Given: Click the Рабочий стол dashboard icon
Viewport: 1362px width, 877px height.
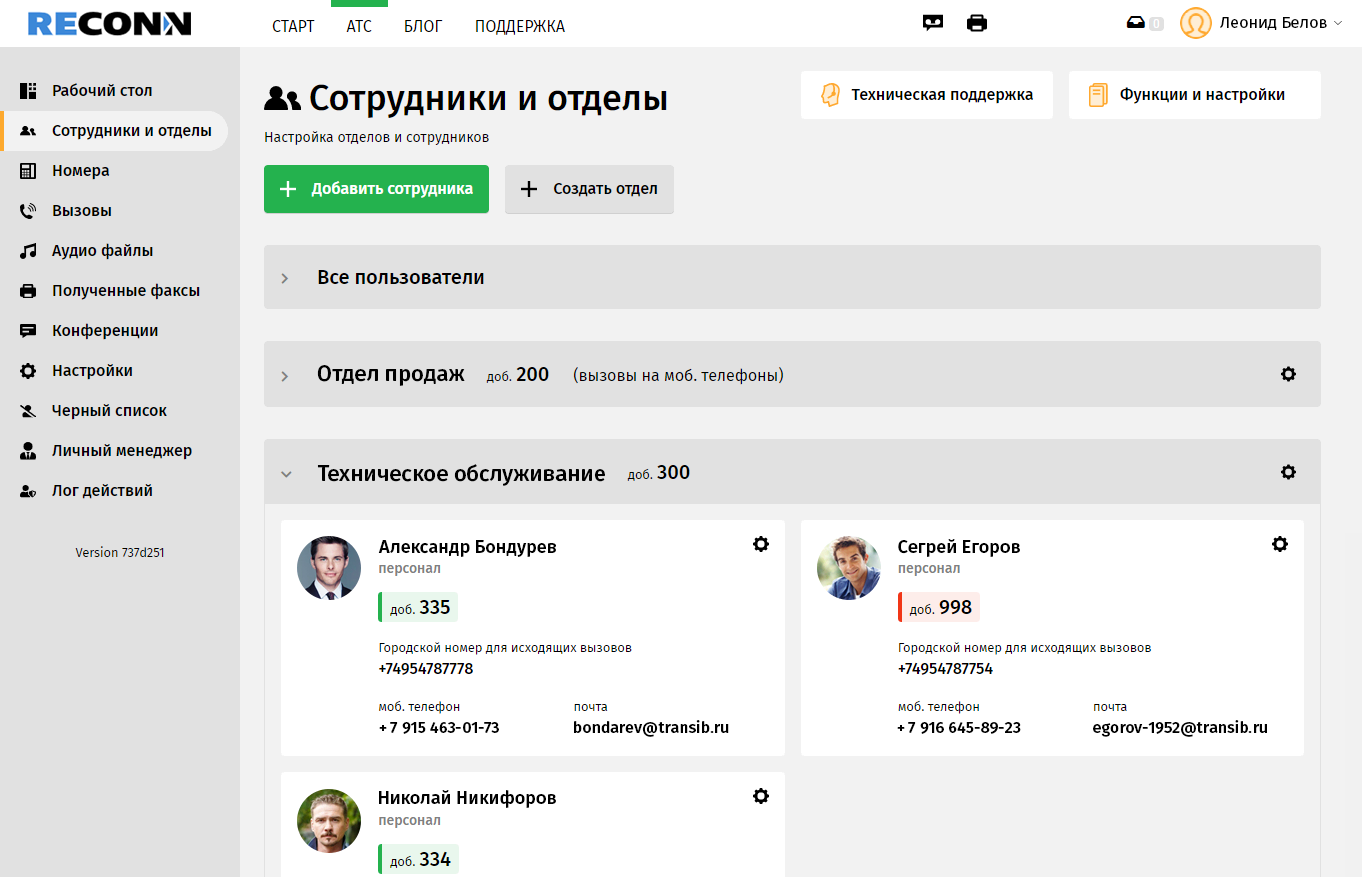Looking at the screenshot, I should 29,91.
